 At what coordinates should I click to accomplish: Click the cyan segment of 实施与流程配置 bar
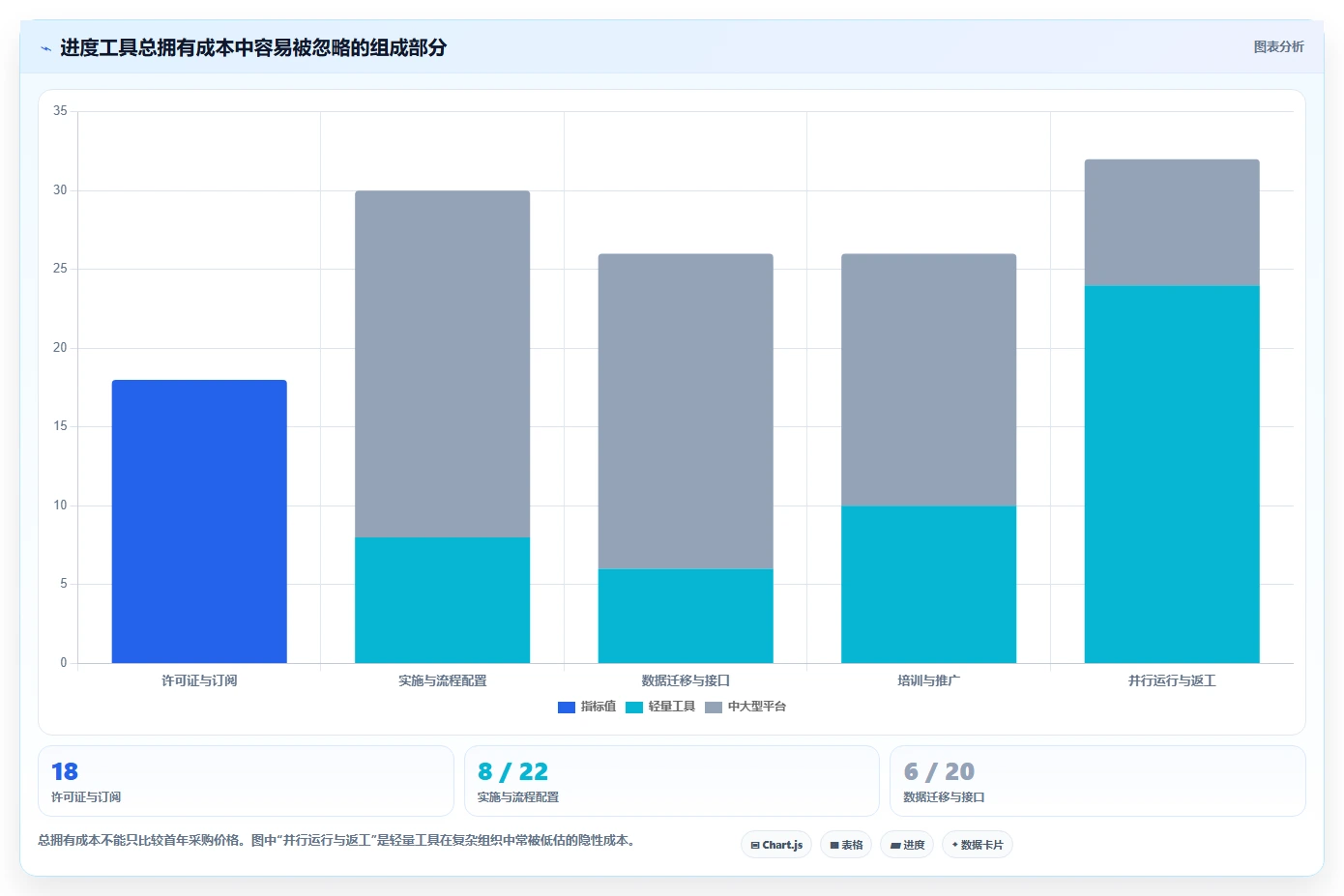[442, 600]
